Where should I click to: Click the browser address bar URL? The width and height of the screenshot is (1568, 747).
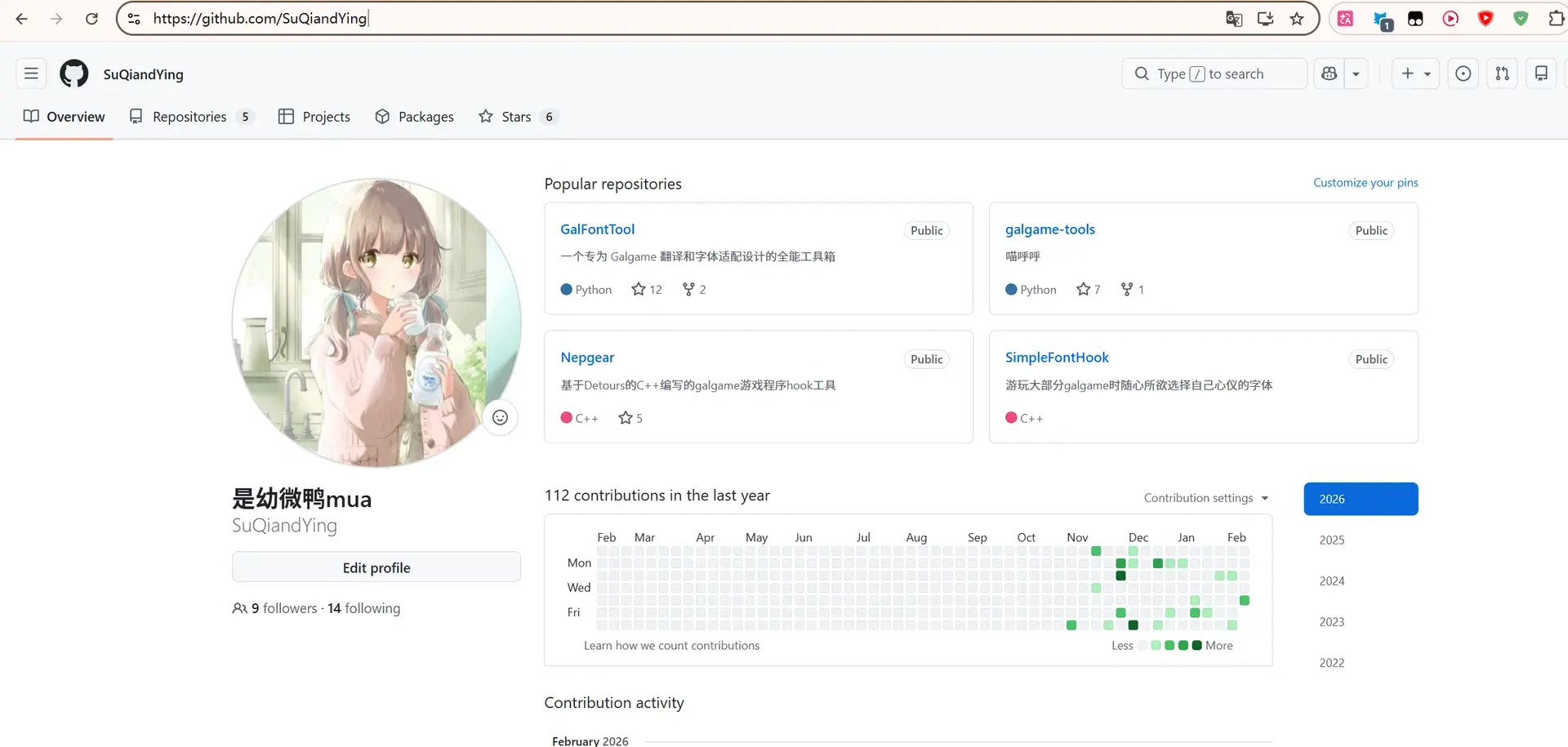pyautogui.click(x=260, y=19)
